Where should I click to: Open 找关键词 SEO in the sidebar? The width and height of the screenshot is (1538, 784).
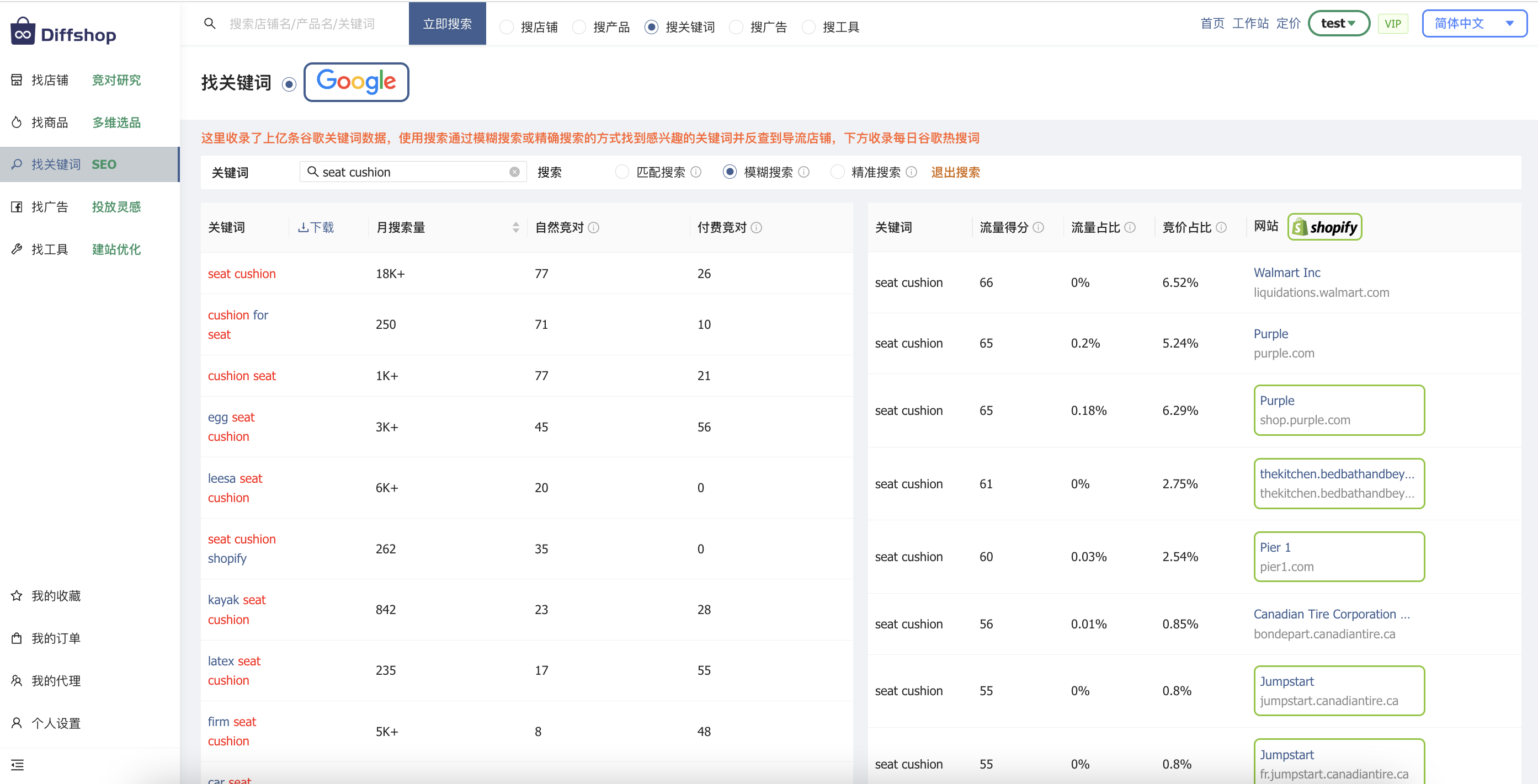click(89, 164)
